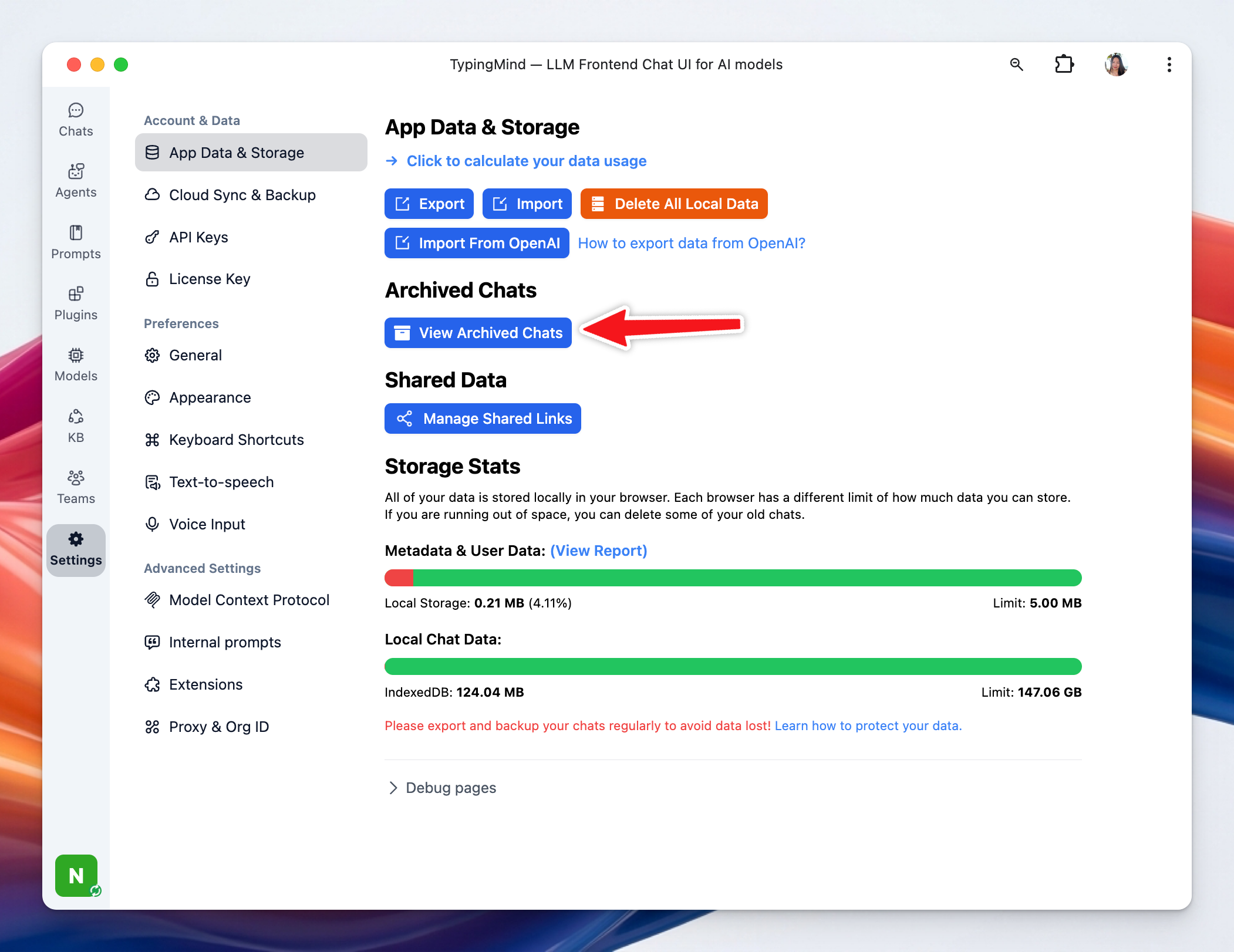Open Model Context Protocol settings
The image size is (1234, 952).
coord(249,600)
